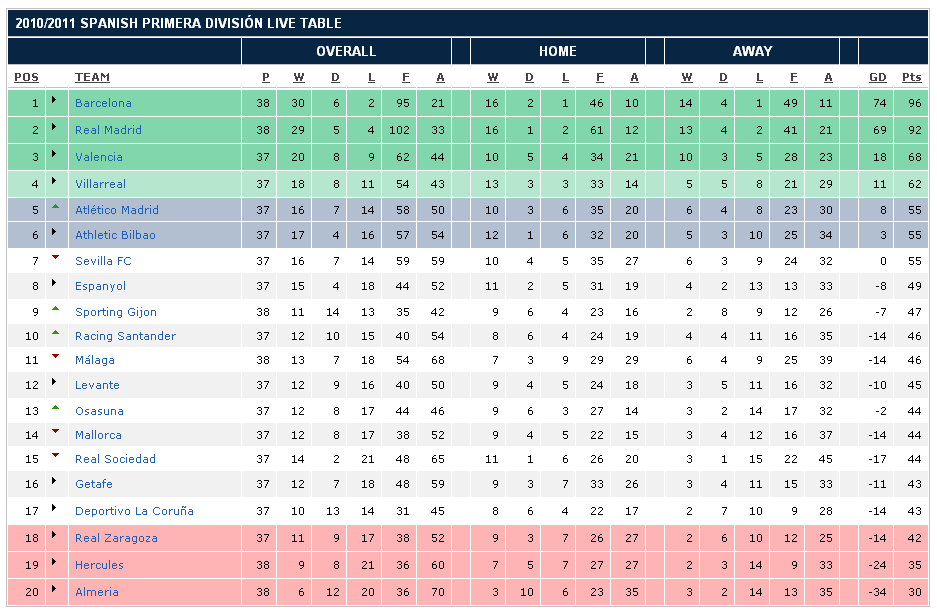Image resolution: width=937 pixels, height=612 pixels.
Task: Click the green up arrow beside Sporting Gijon
Action: 55,309
